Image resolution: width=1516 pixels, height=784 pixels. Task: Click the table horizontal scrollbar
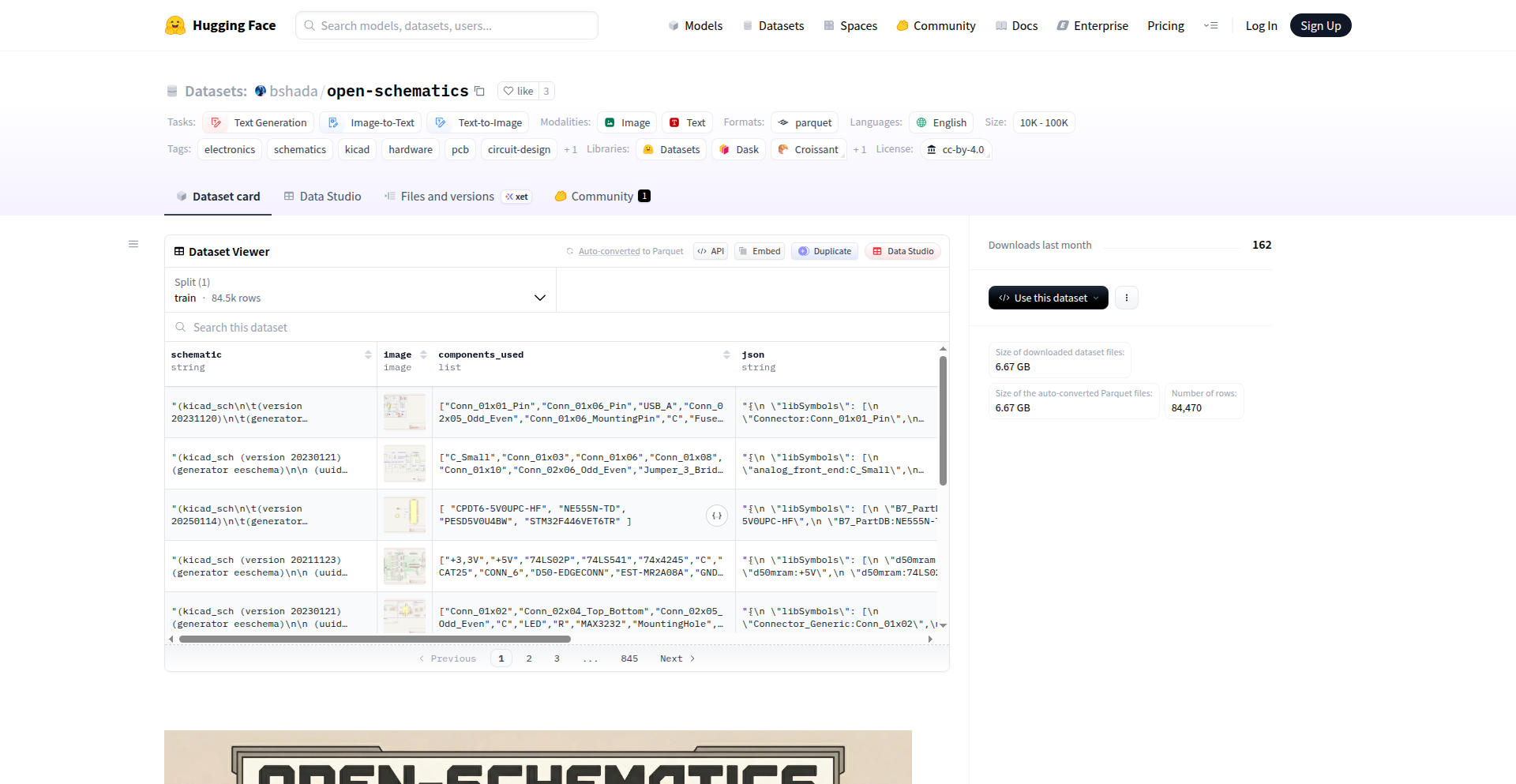click(375, 639)
